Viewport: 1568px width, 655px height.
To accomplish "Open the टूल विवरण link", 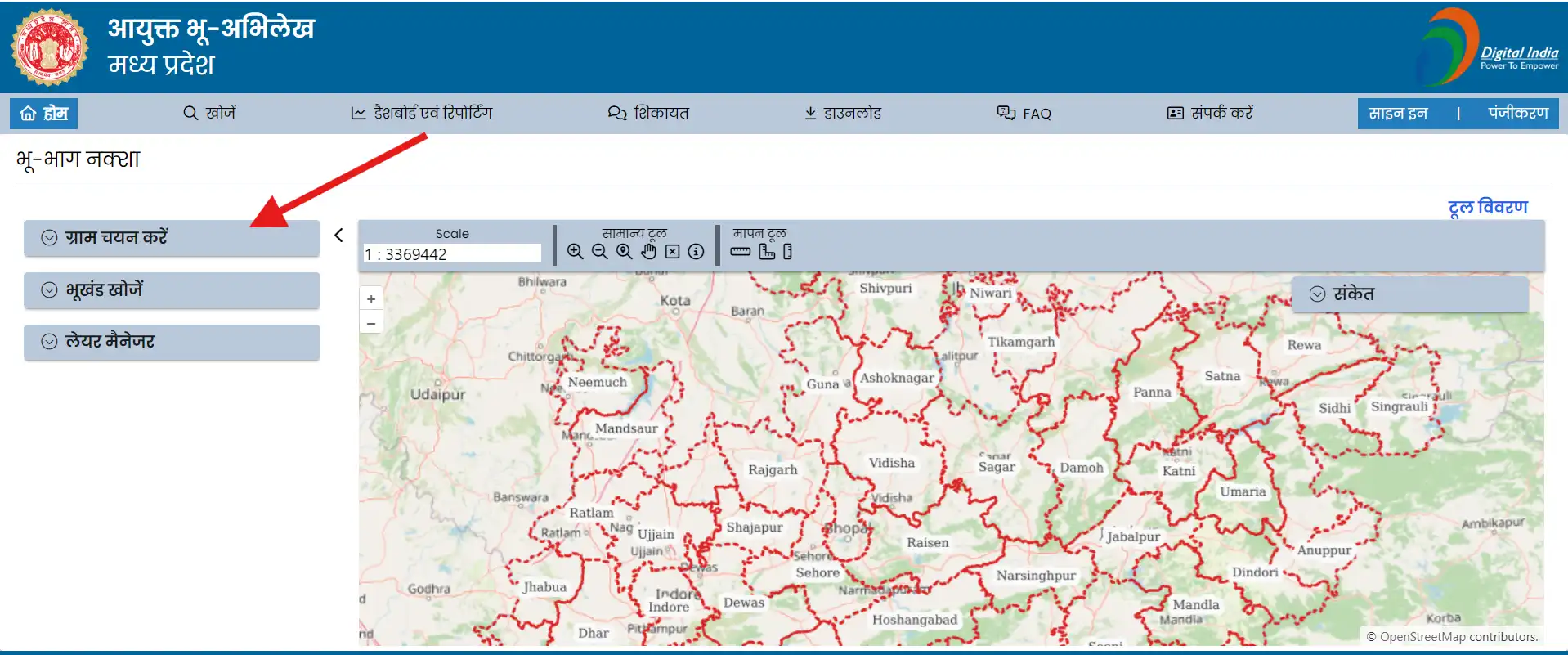I will 1488,207.
